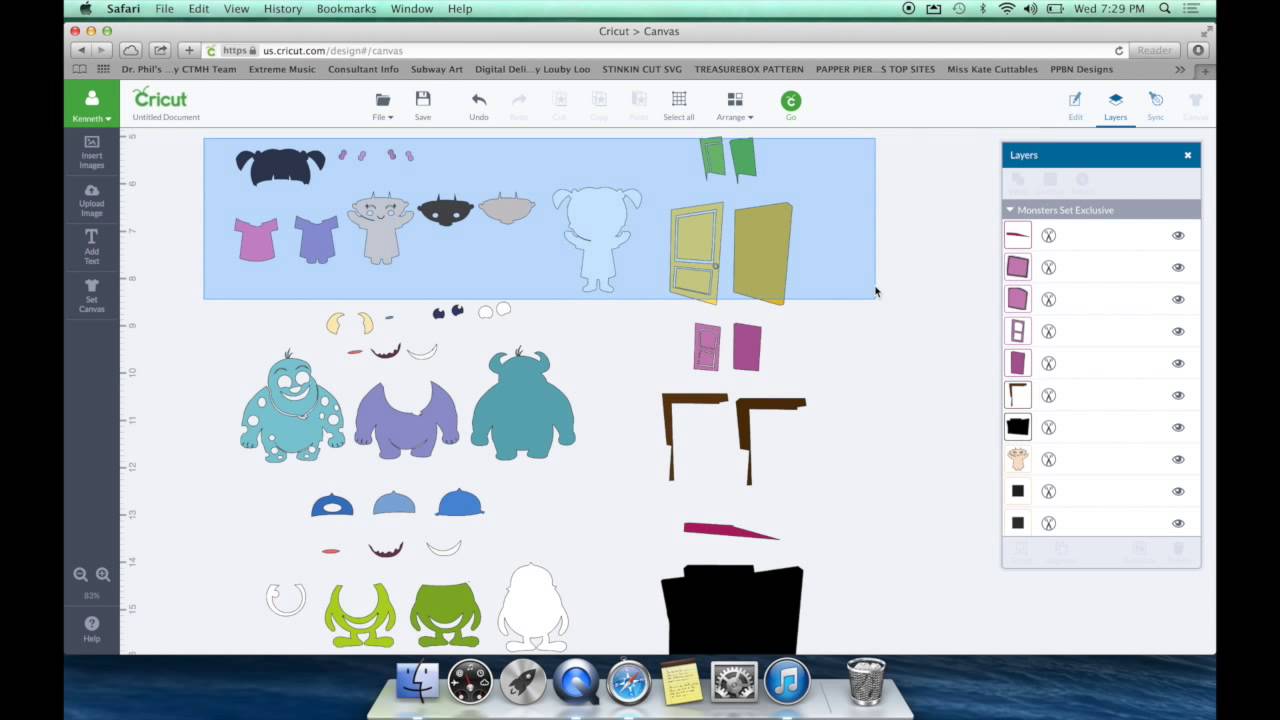The image size is (1280, 720).
Task: Hide the red line layer
Action: pos(1178,236)
